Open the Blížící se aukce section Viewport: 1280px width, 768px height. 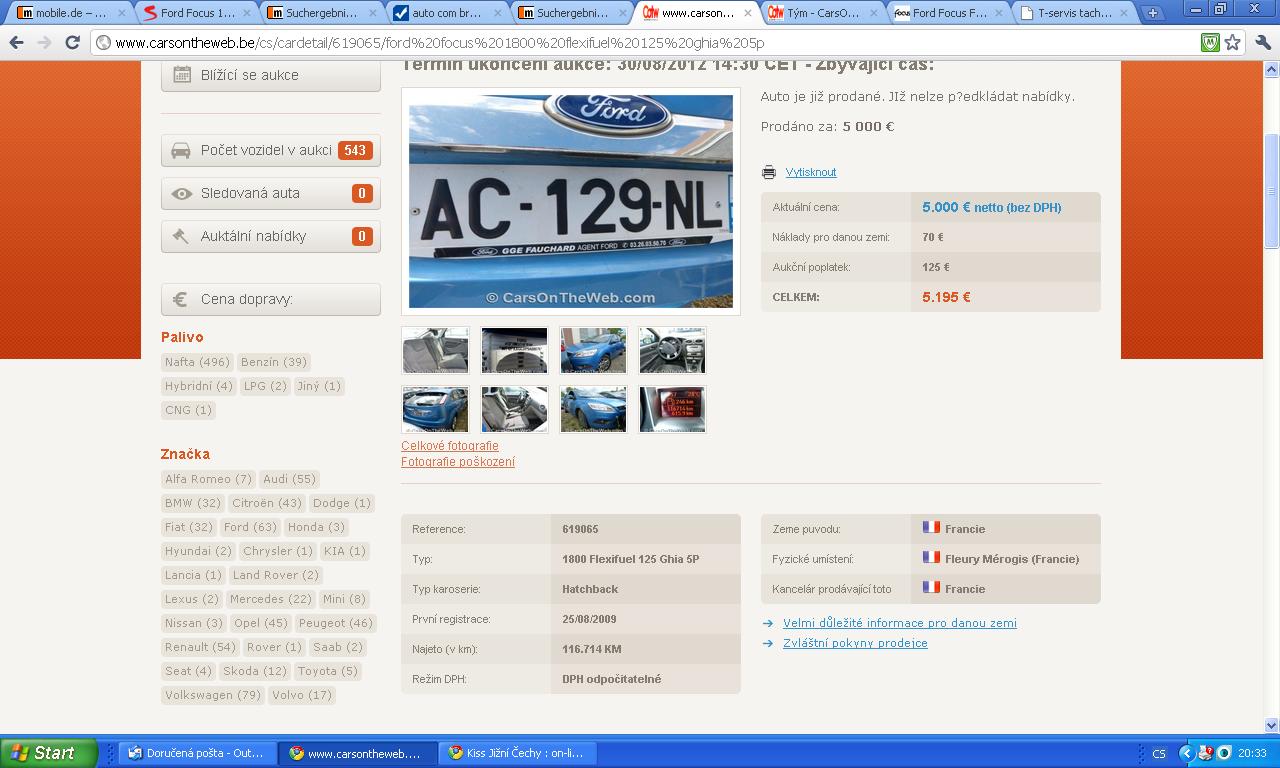[x=271, y=75]
